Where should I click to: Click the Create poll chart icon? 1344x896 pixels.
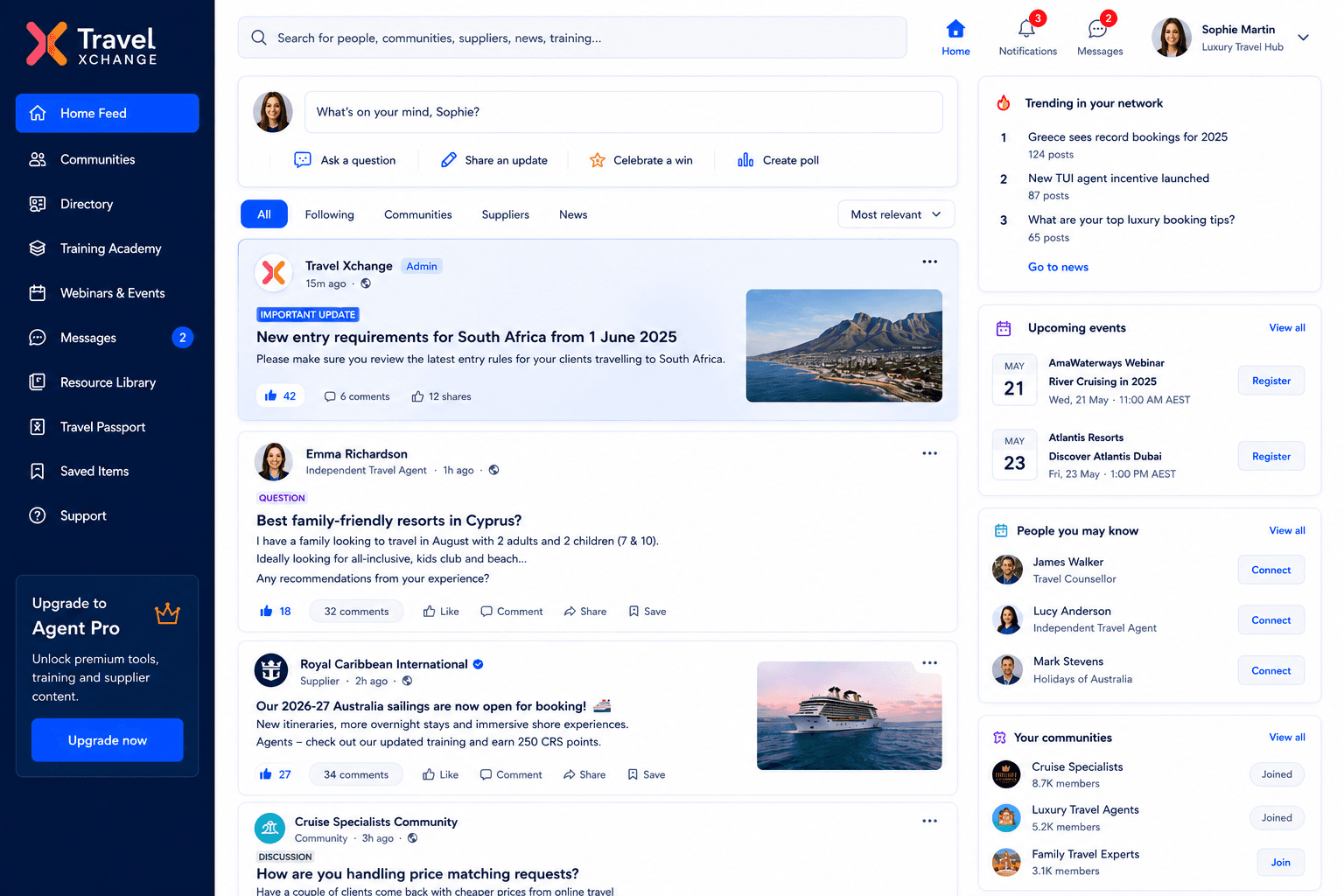point(745,160)
